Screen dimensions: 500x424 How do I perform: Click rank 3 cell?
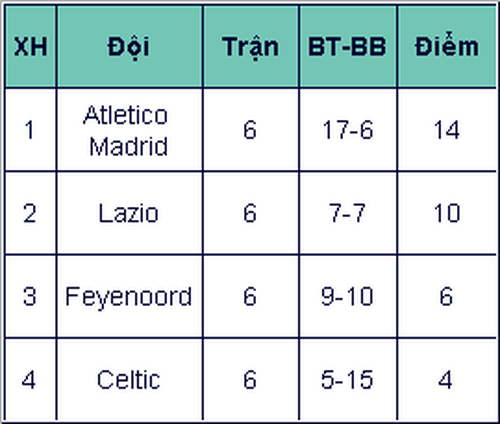pyautogui.click(x=30, y=297)
